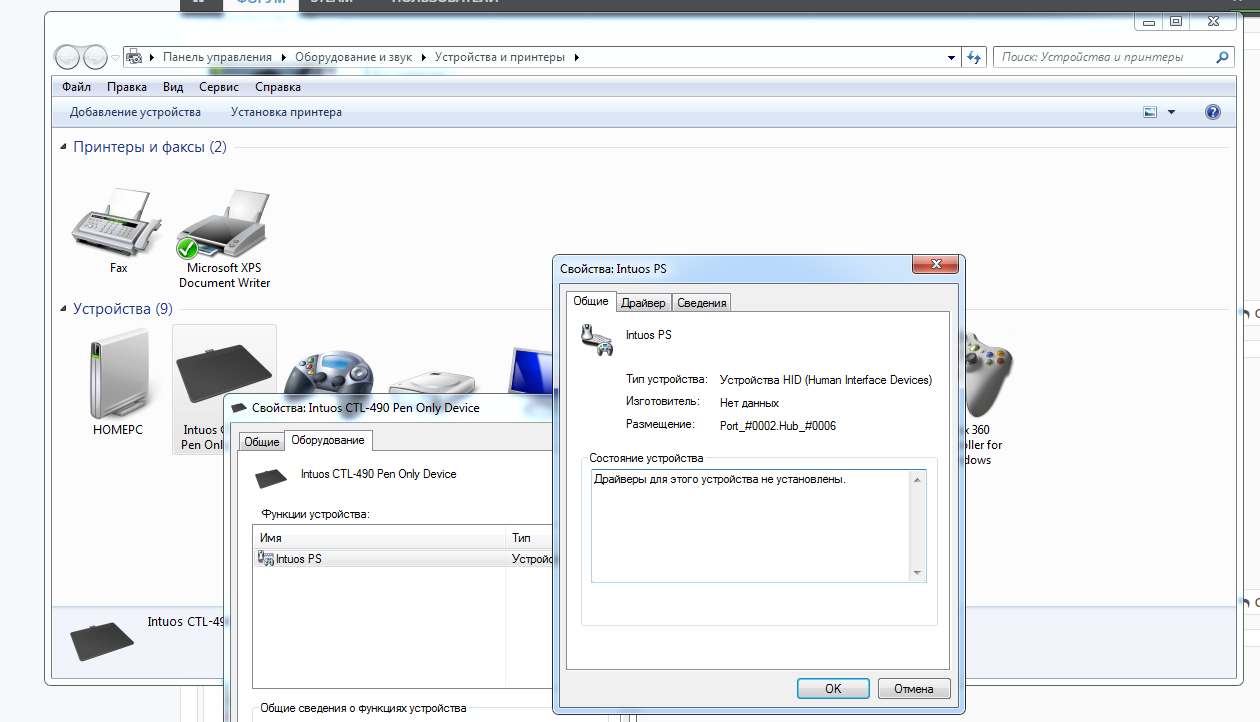Viewport: 1260px width, 722px height.
Task: Click the status box scroll down arrow
Action: 917,573
